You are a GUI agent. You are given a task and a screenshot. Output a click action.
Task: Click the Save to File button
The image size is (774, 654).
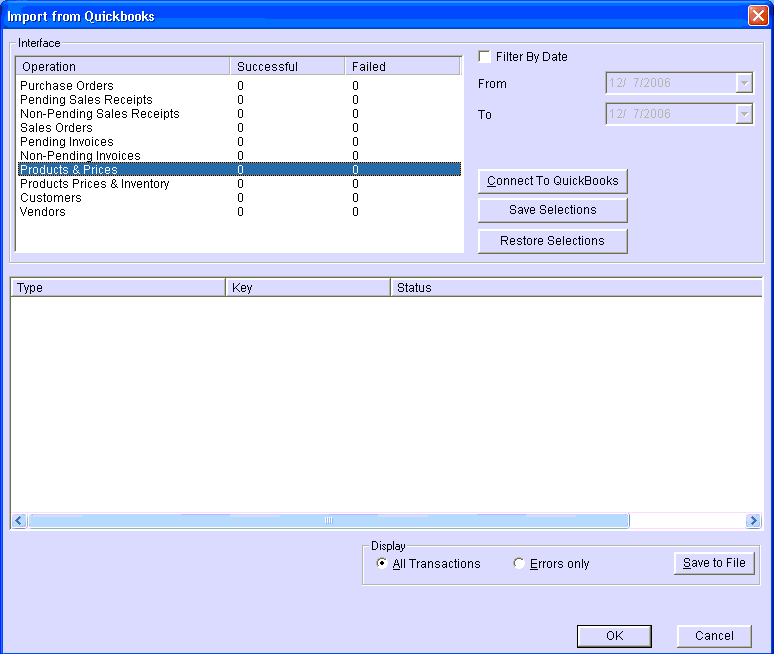(714, 563)
